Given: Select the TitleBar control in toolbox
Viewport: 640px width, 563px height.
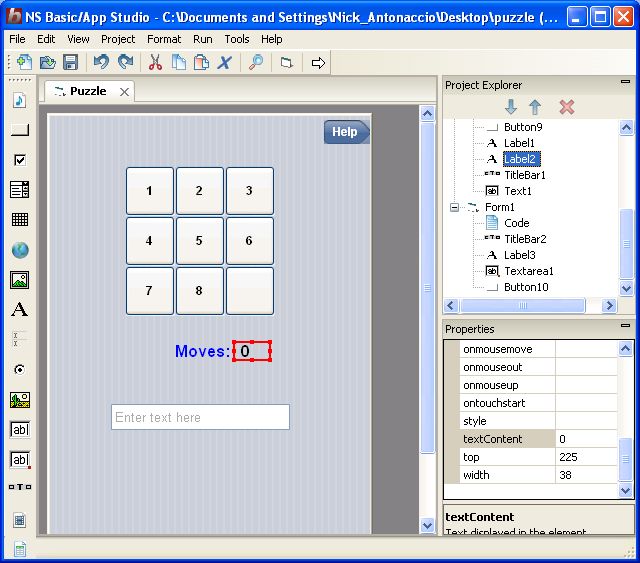Looking at the screenshot, I should click(x=20, y=487).
